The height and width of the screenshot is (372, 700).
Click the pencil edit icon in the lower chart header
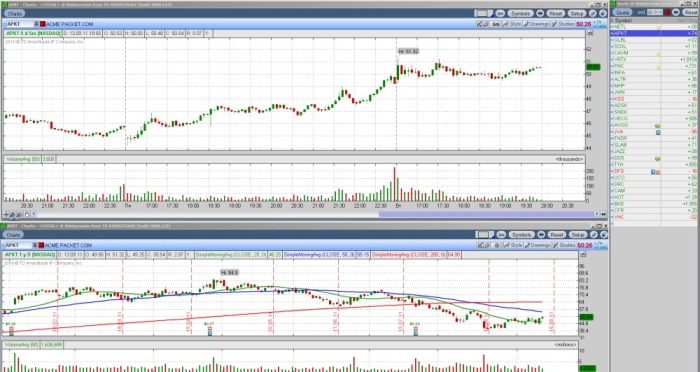click(594, 235)
